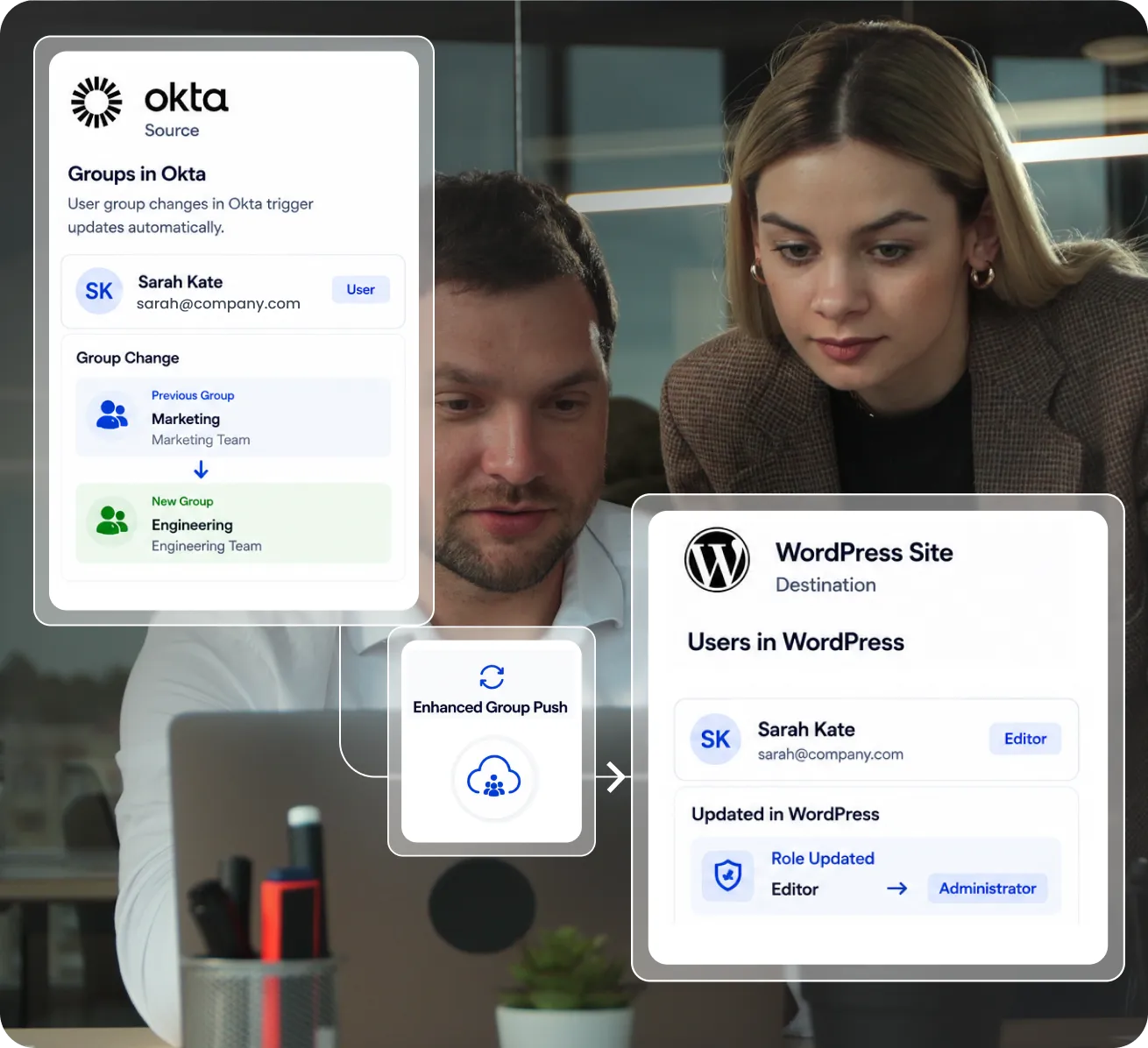Image resolution: width=1148 pixels, height=1048 pixels.
Task: Click the User badge next to Sarah Kate
Action: pyautogui.click(x=361, y=290)
